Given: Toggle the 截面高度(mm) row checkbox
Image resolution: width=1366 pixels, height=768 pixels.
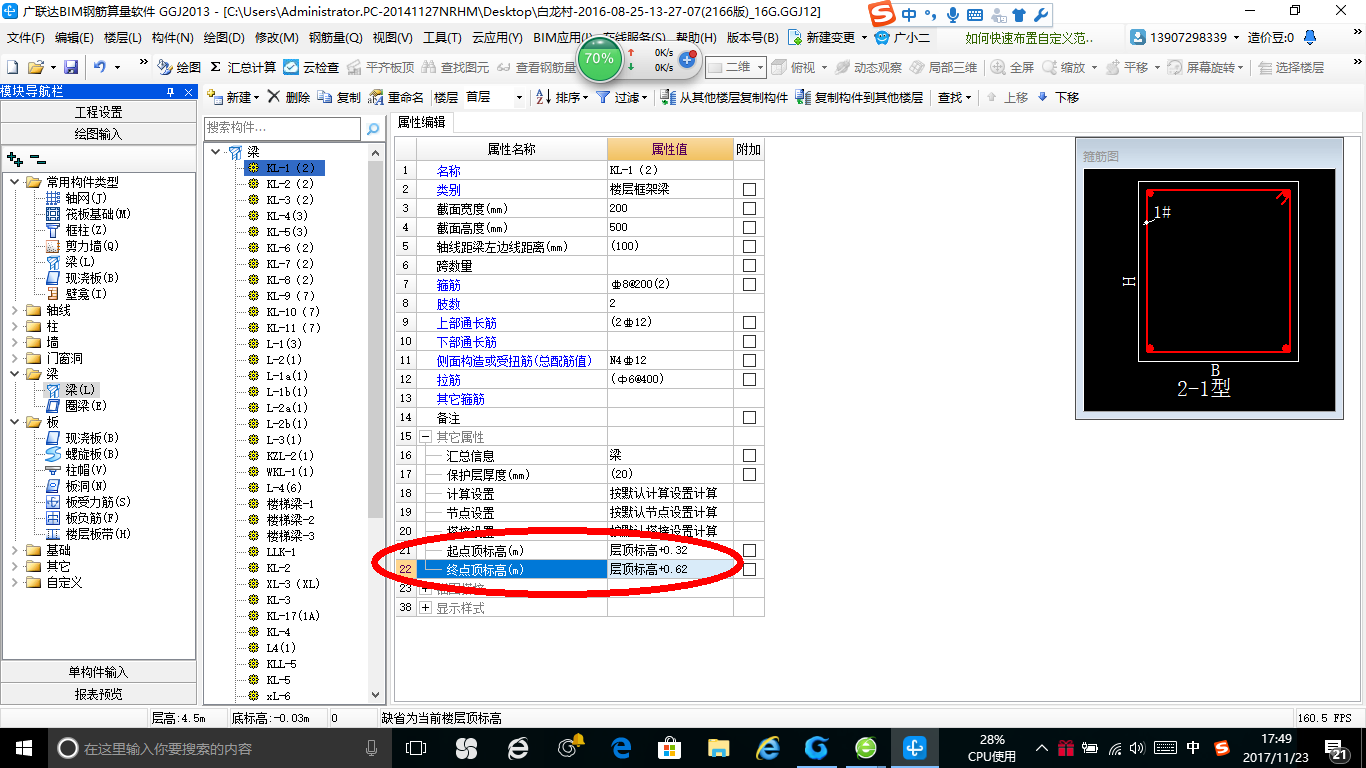Looking at the screenshot, I should click(749, 228).
